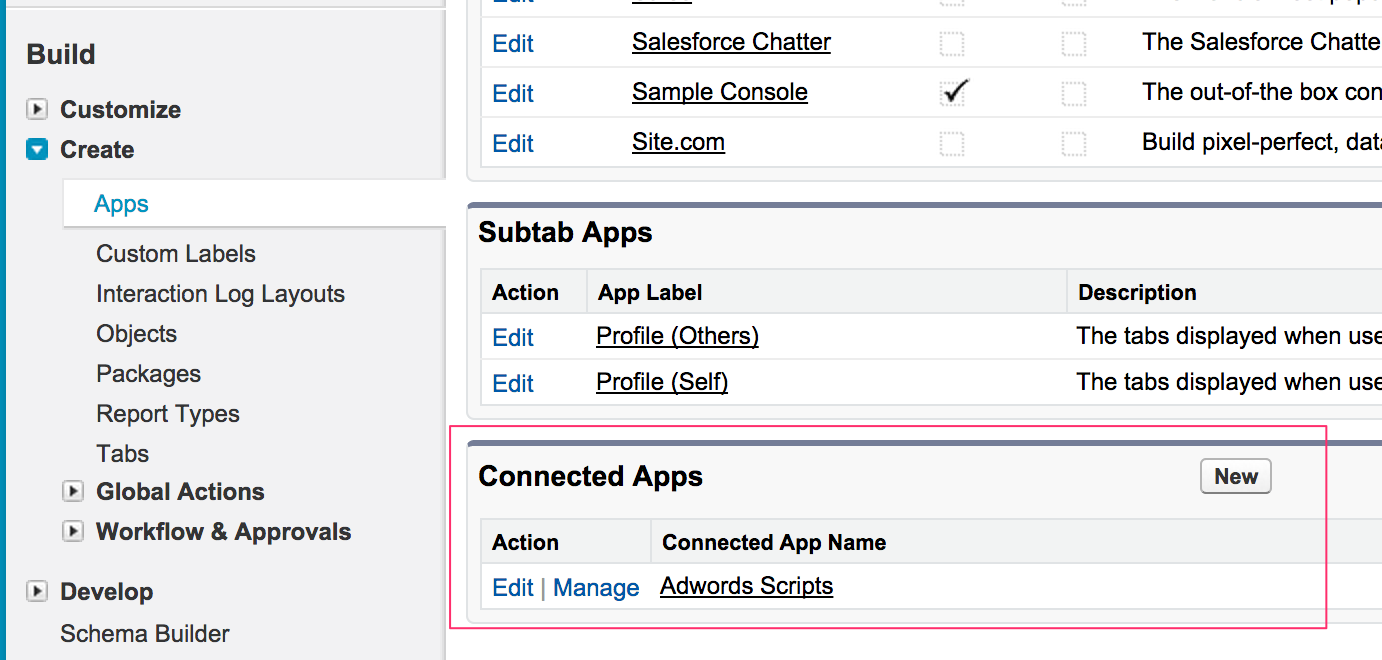1382x660 pixels.
Task: Collapse the Create section arrow
Action: (x=37, y=150)
